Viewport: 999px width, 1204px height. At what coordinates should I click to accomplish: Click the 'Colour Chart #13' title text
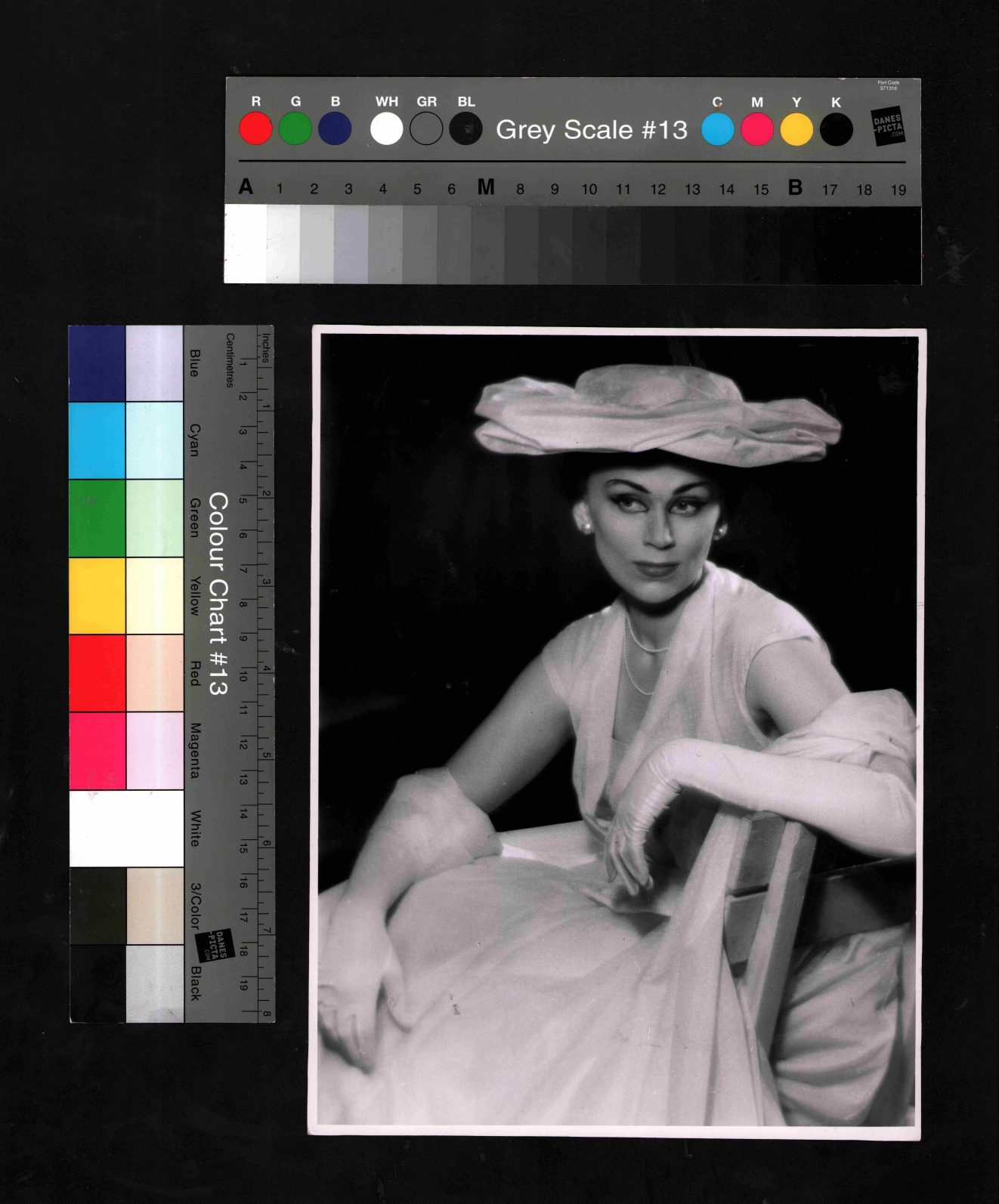click(x=218, y=594)
